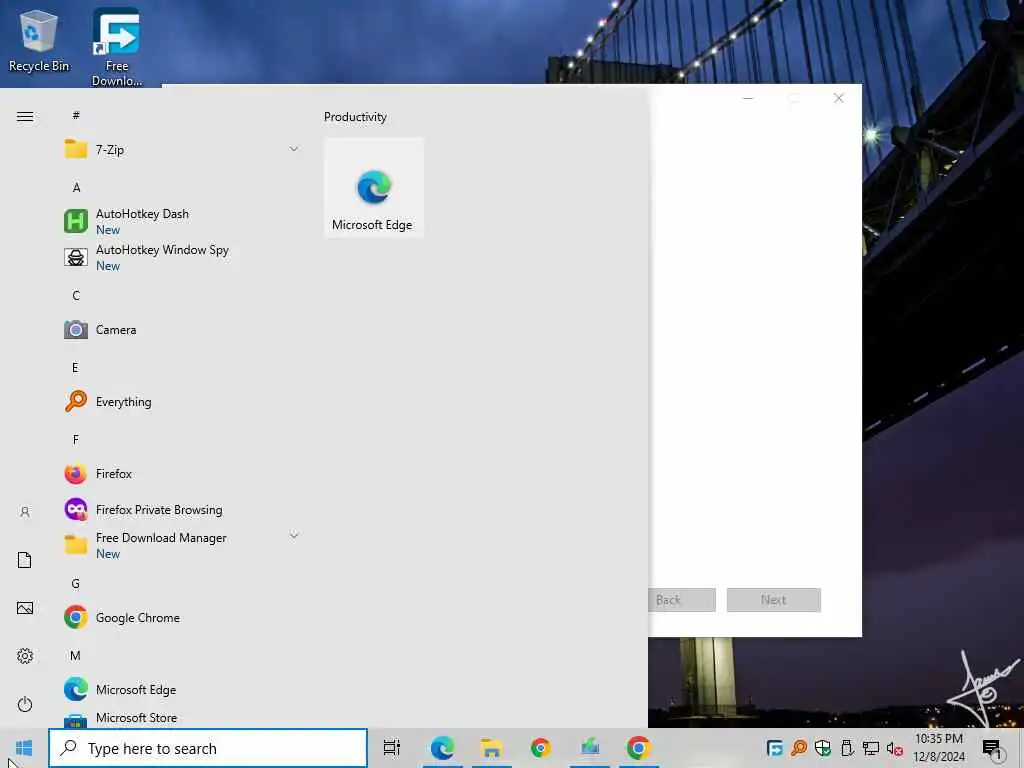1024x768 pixels.
Task: Click the safely remove hardware tray icon
Action: [847, 748]
